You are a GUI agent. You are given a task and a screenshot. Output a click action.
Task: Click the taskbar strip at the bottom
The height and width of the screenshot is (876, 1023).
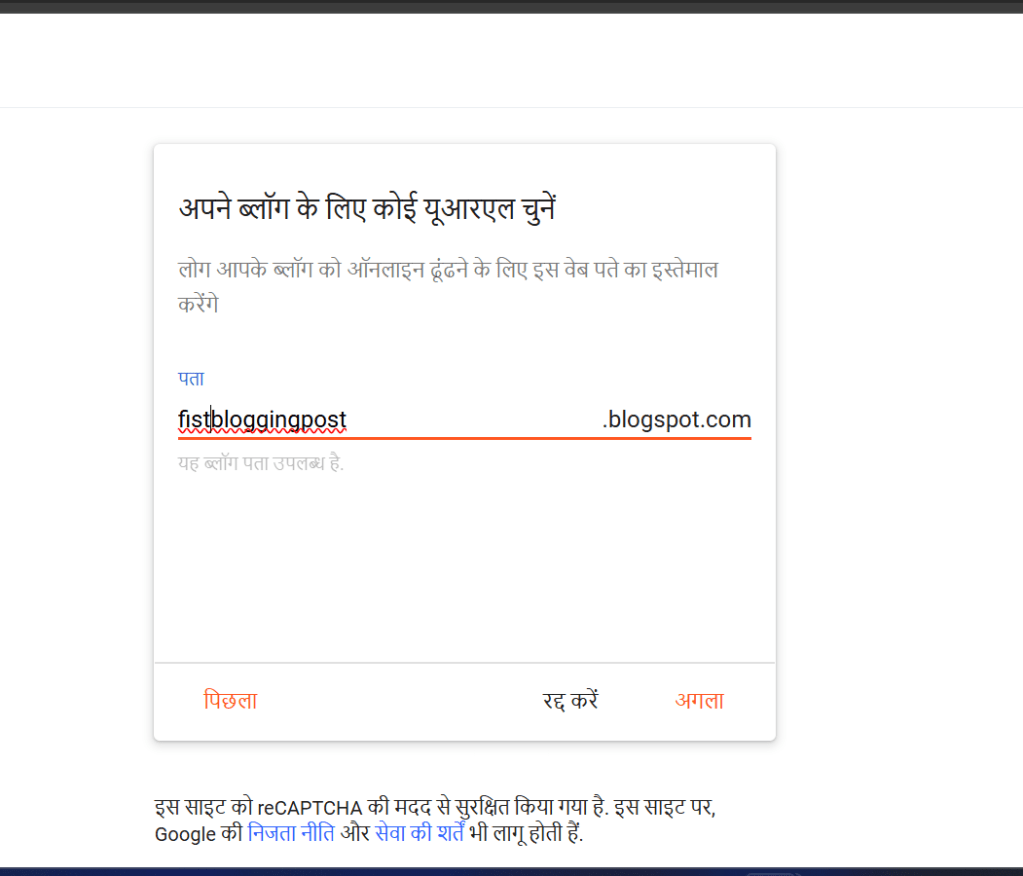coord(511,871)
